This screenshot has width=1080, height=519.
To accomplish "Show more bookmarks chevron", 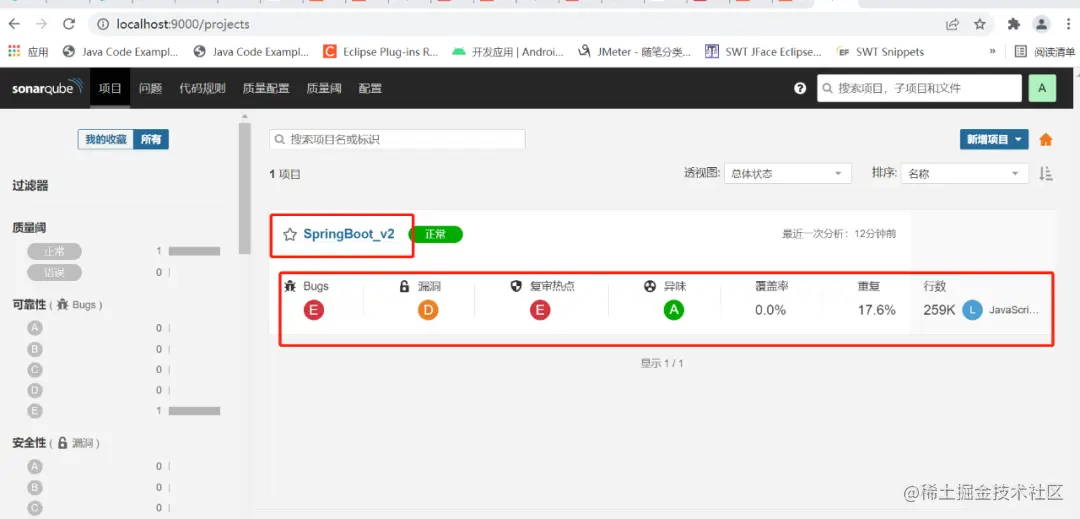I will tap(993, 52).
